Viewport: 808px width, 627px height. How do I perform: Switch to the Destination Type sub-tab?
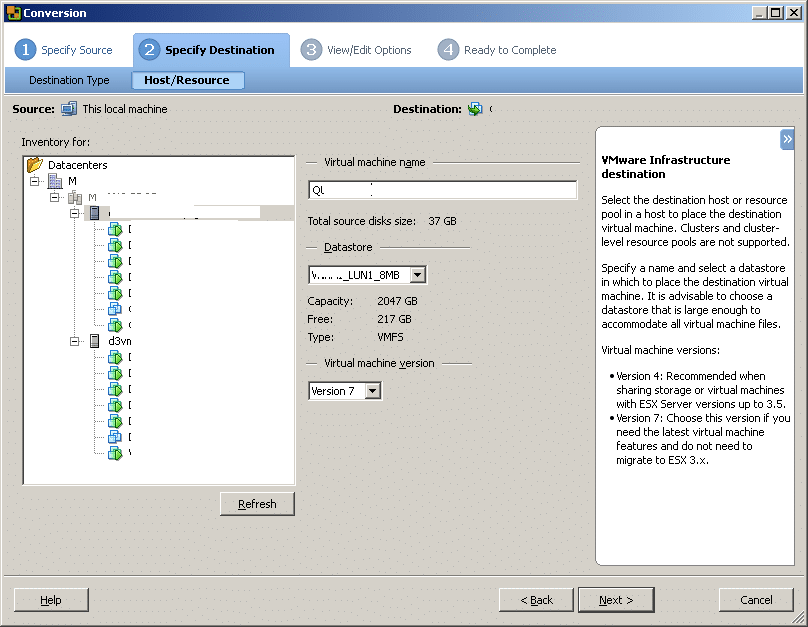(69, 80)
